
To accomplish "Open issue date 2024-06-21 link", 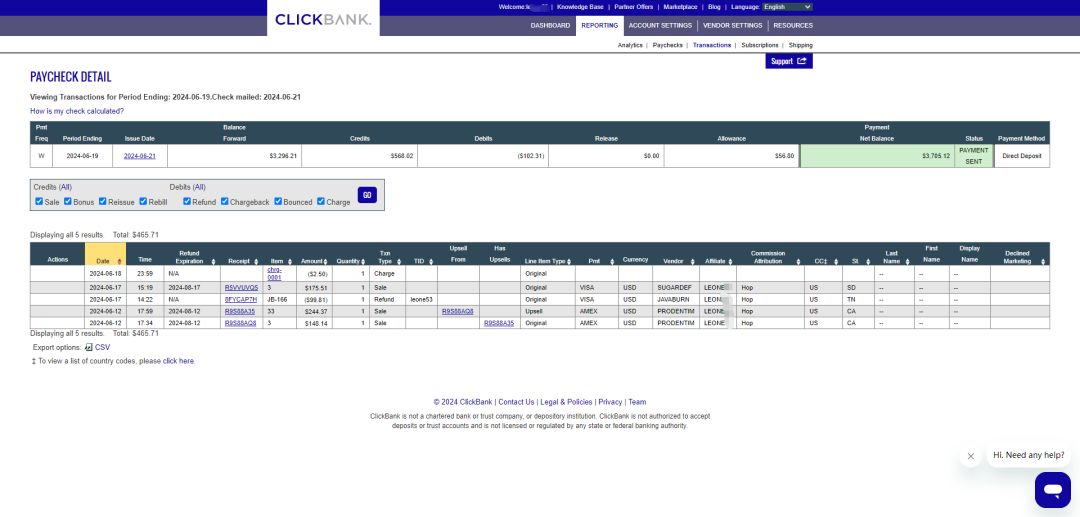I will pyautogui.click(x=140, y=156).
